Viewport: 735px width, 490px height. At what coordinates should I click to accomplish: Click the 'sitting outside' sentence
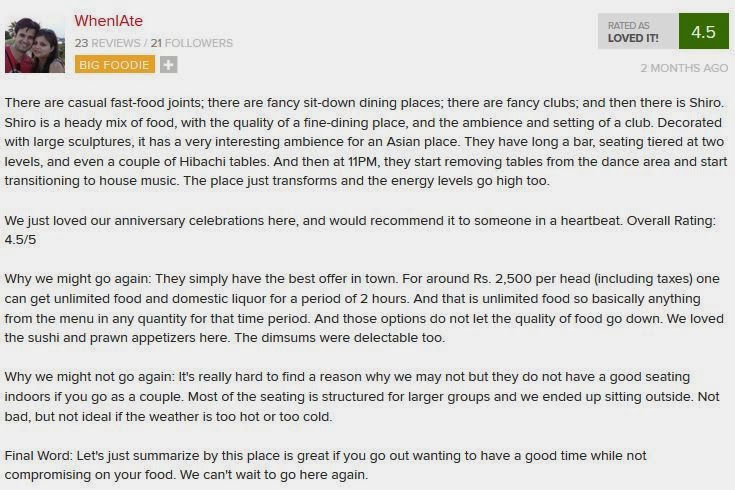(x=441, y=397)
